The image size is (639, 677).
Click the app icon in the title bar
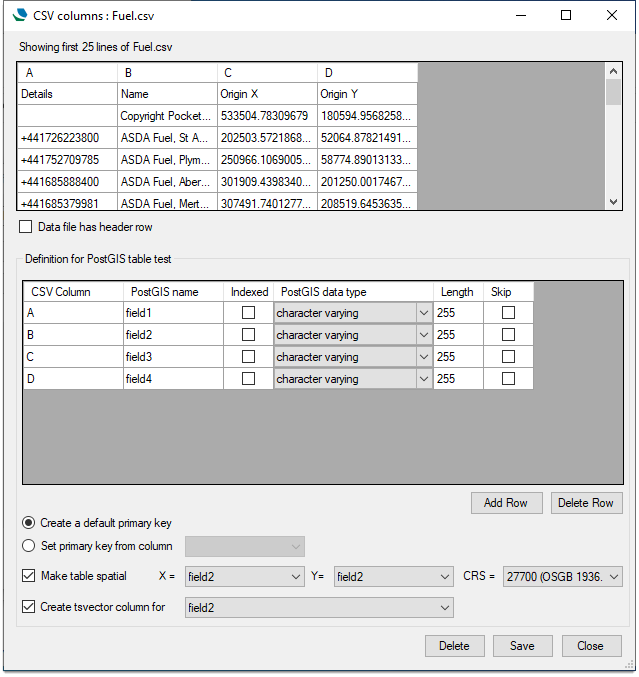[x=18, y=16]
